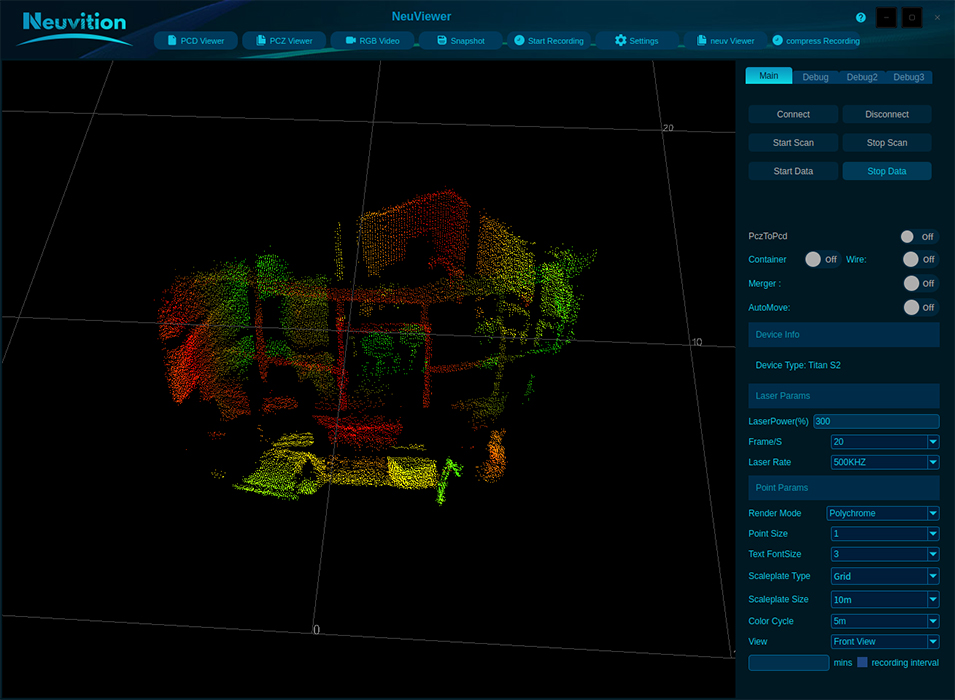This screenshot has width=955, height=700.
Task: Click compress Recording in the toolbar
Action: point(815,41)
